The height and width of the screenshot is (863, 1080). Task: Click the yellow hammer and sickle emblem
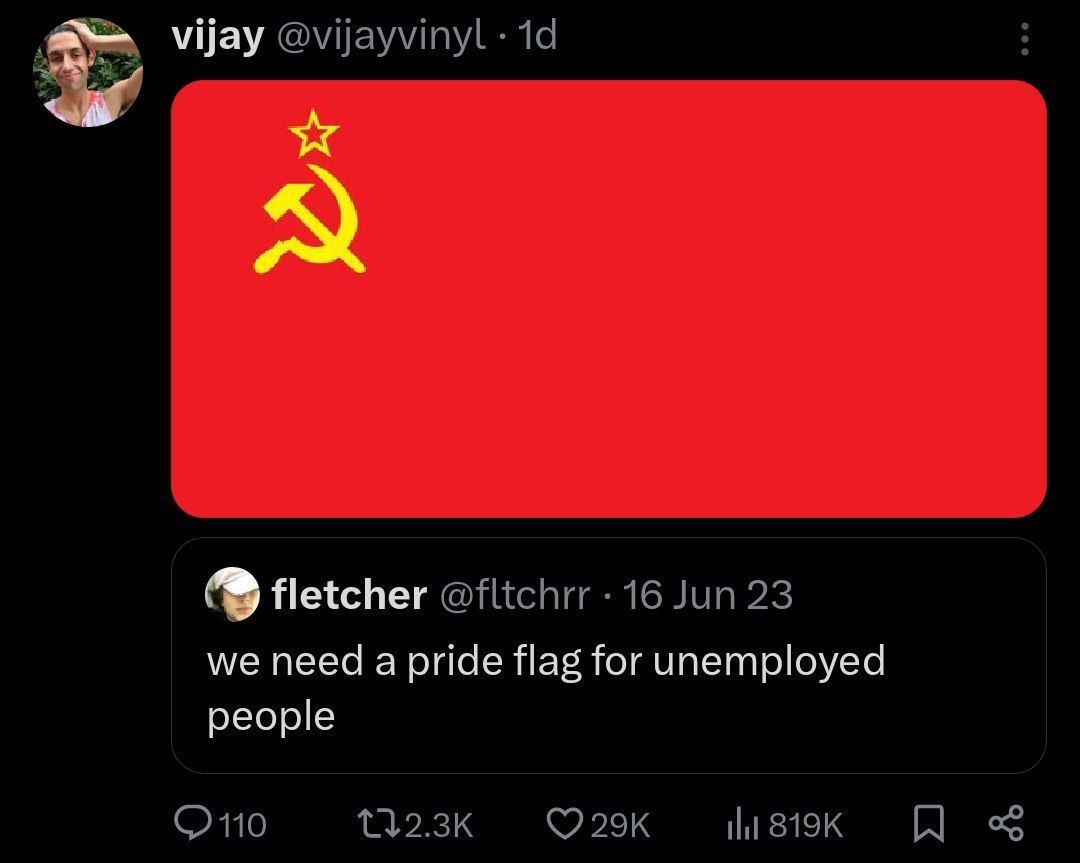tap(310, 219)
